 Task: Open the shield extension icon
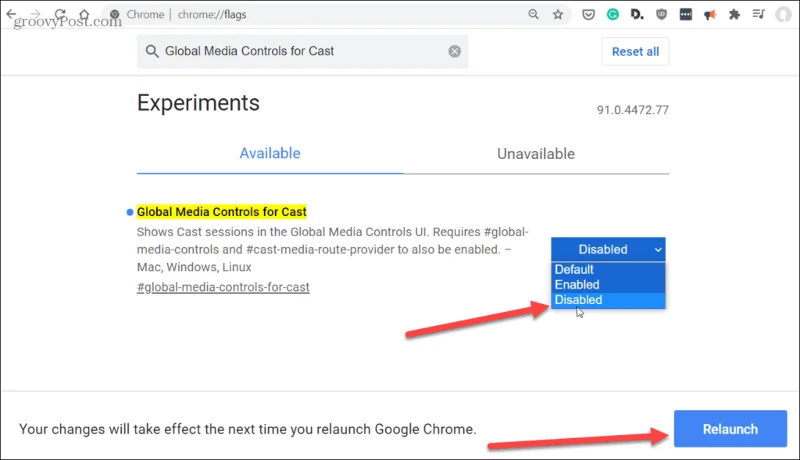tap(661, 14)
